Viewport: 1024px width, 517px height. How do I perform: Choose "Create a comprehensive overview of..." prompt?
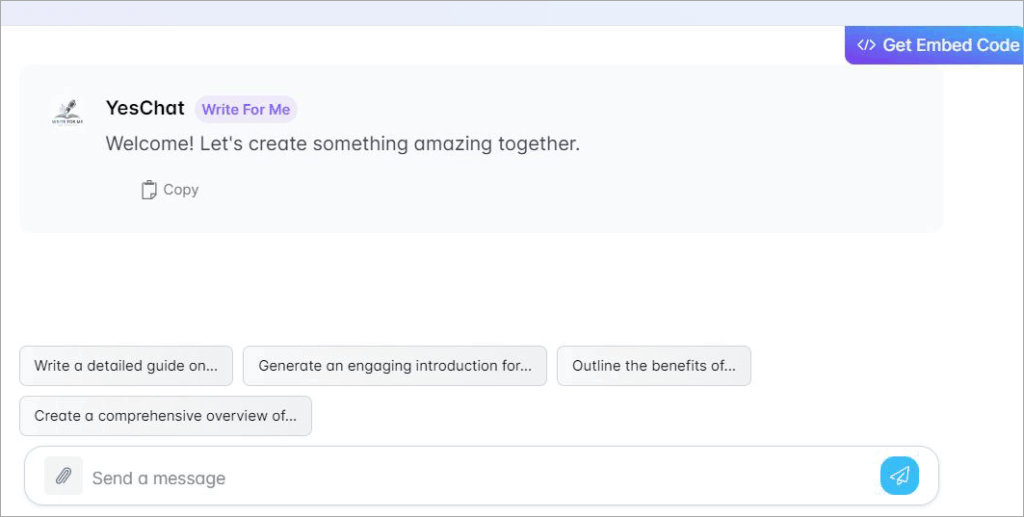(165, 416)
